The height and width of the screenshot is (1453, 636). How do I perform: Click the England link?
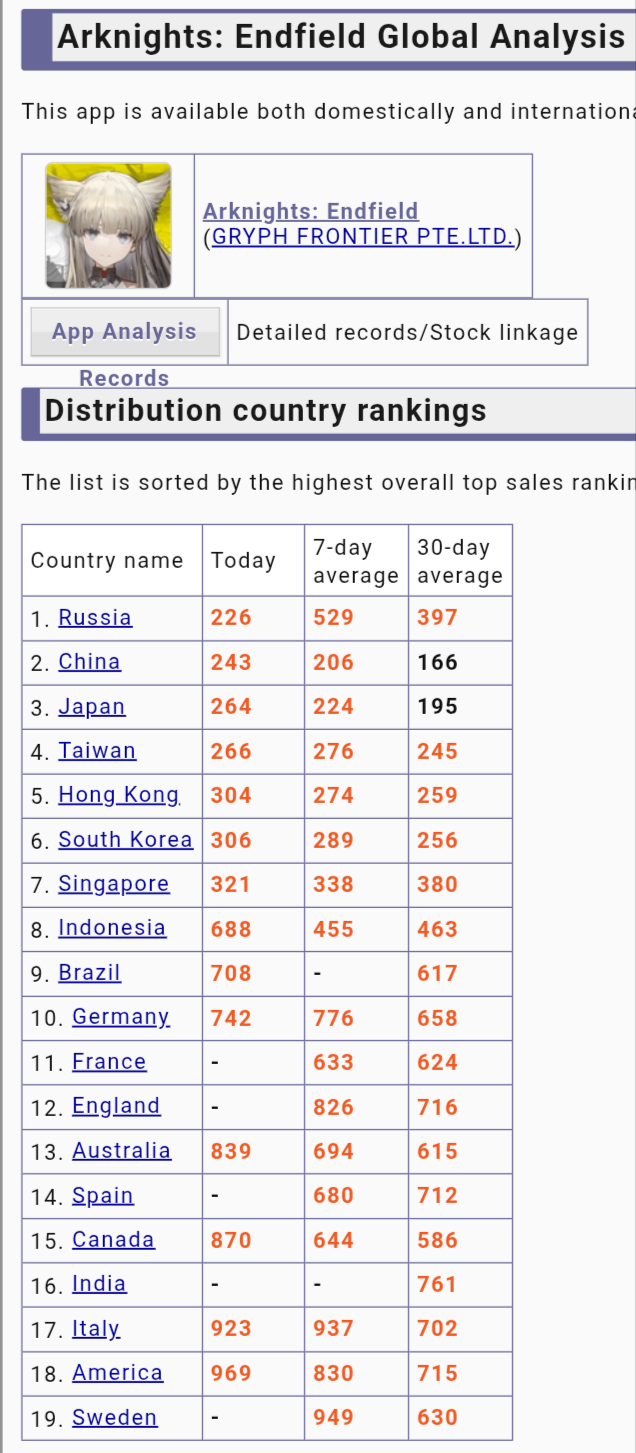coord(116,1105)
